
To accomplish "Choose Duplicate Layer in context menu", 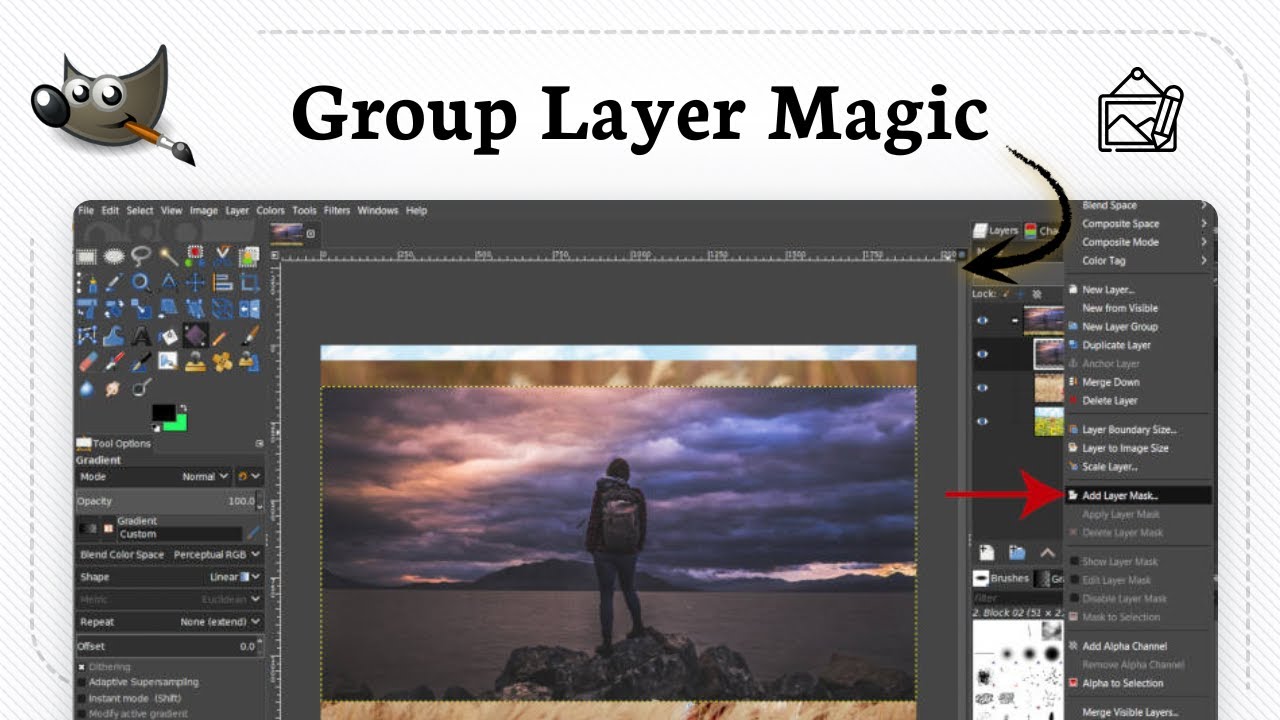I will point(1138,345).
